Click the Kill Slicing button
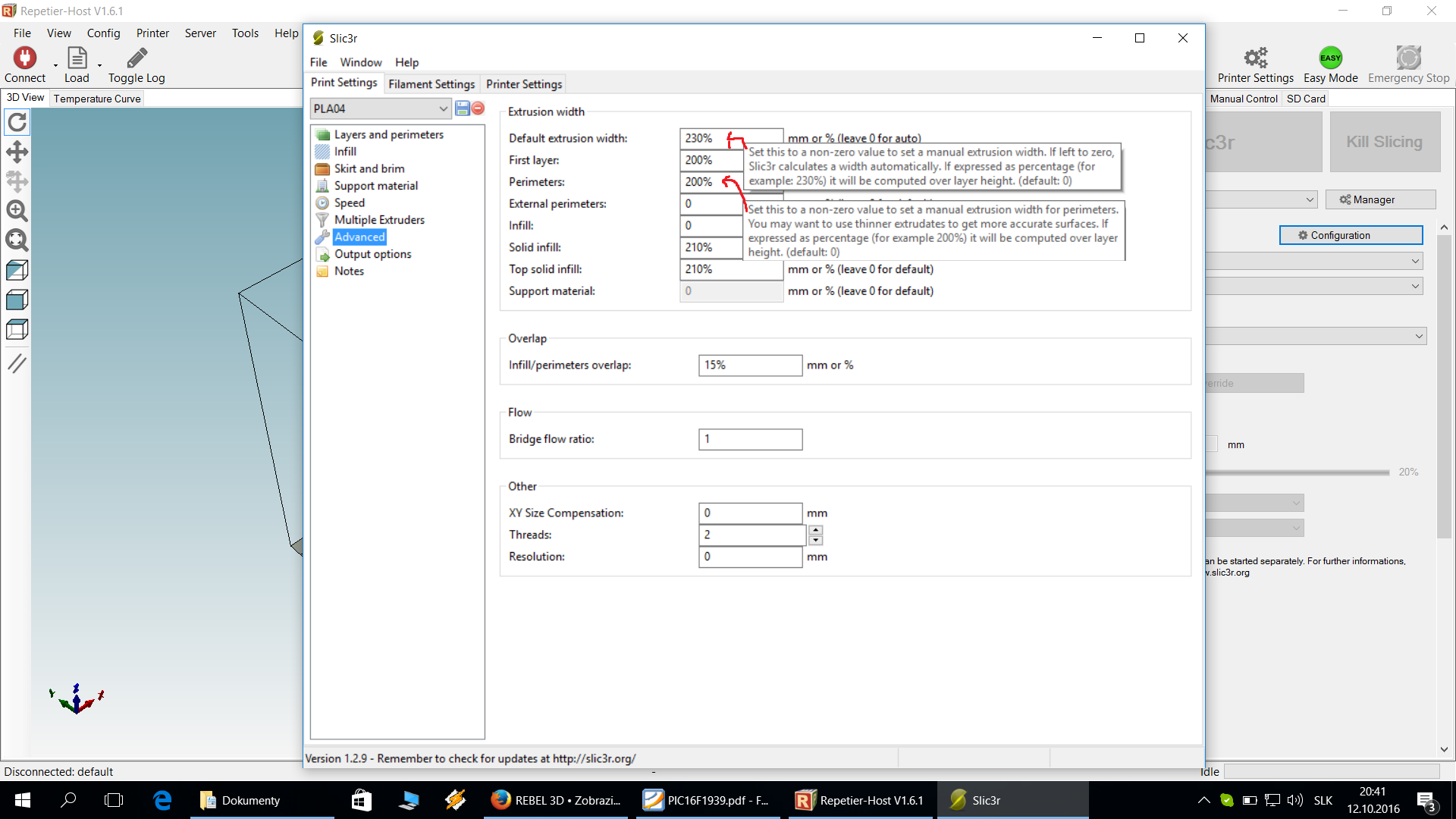Screen dimensions: 1456x819 [1384, 142]
